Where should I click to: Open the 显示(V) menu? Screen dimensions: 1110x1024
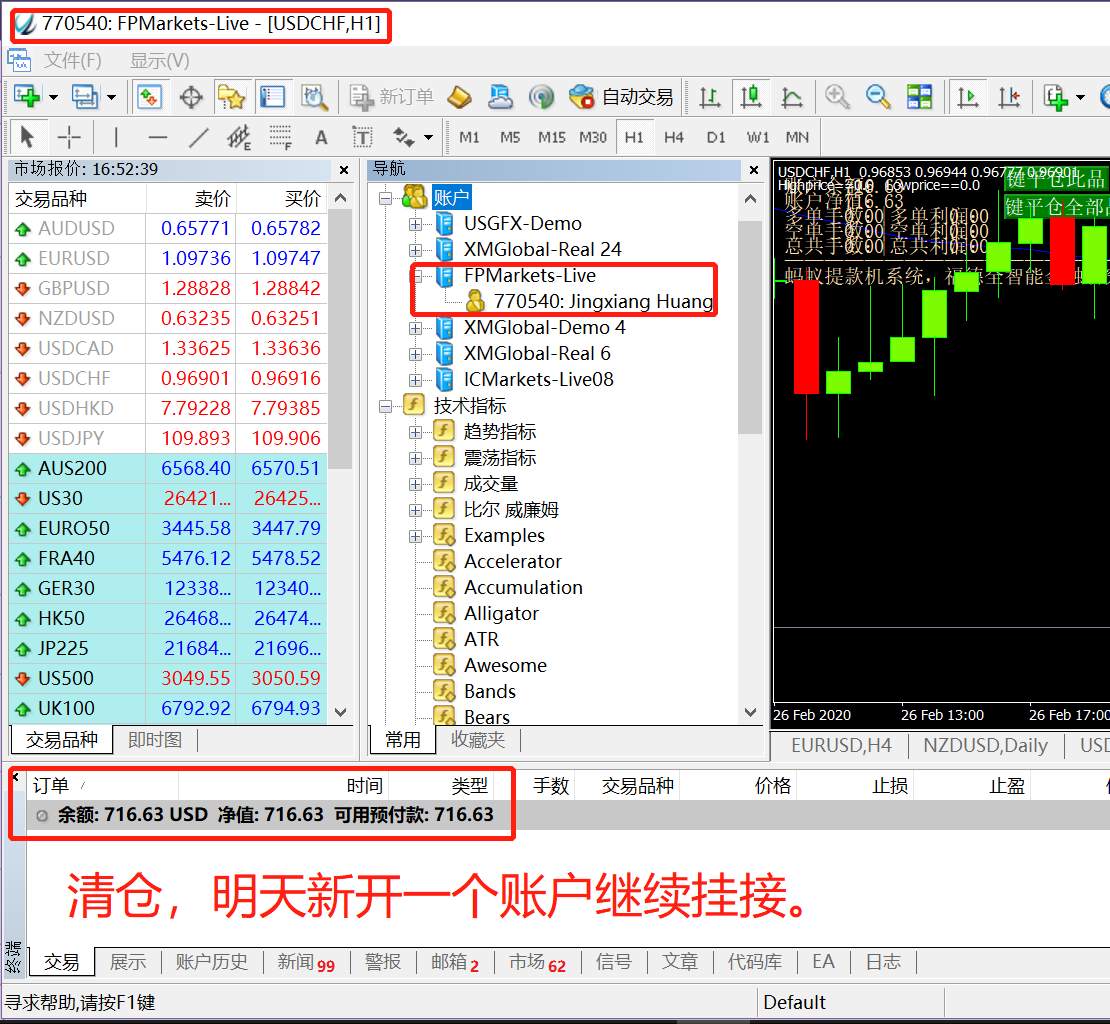tap(159, 61)
